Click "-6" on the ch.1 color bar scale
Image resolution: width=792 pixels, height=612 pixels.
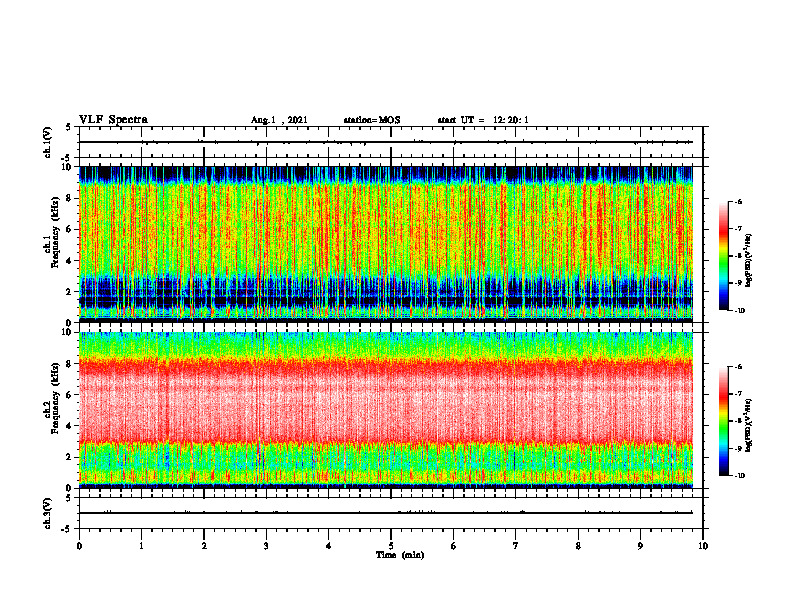pos(738,201)
